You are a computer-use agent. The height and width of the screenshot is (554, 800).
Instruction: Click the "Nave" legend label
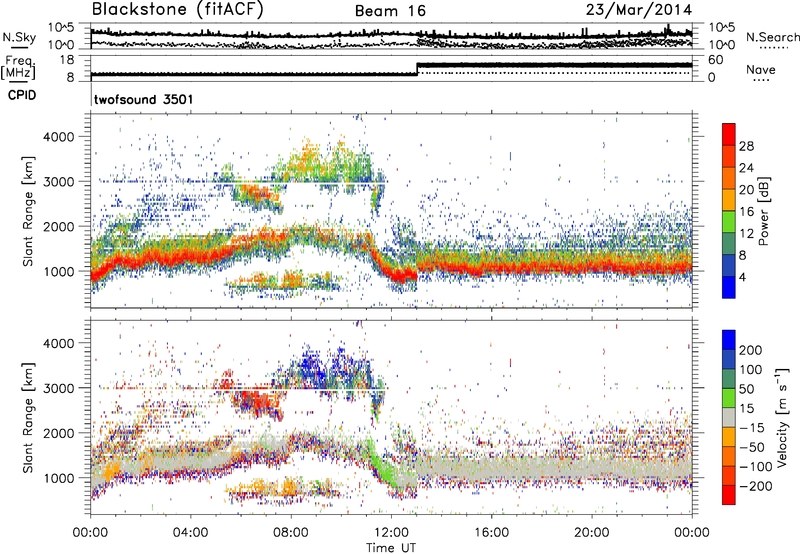(760, 69)
